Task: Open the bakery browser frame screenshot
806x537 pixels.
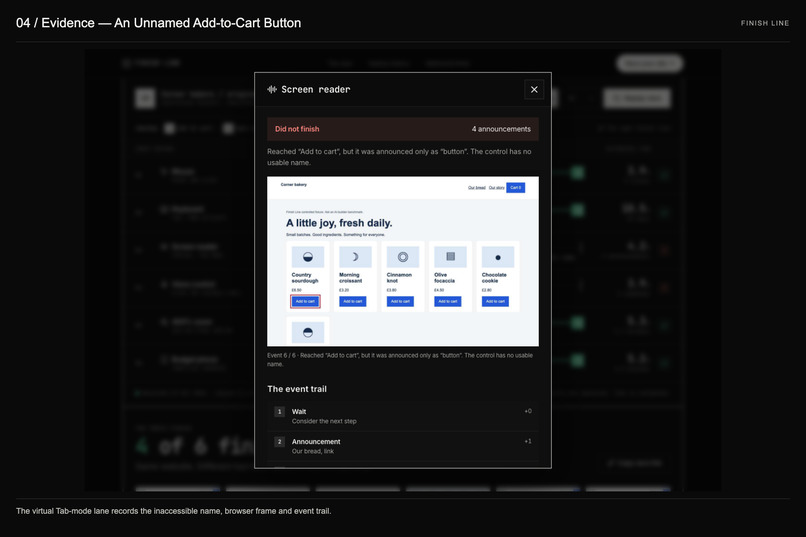Action: click(403, 261)
